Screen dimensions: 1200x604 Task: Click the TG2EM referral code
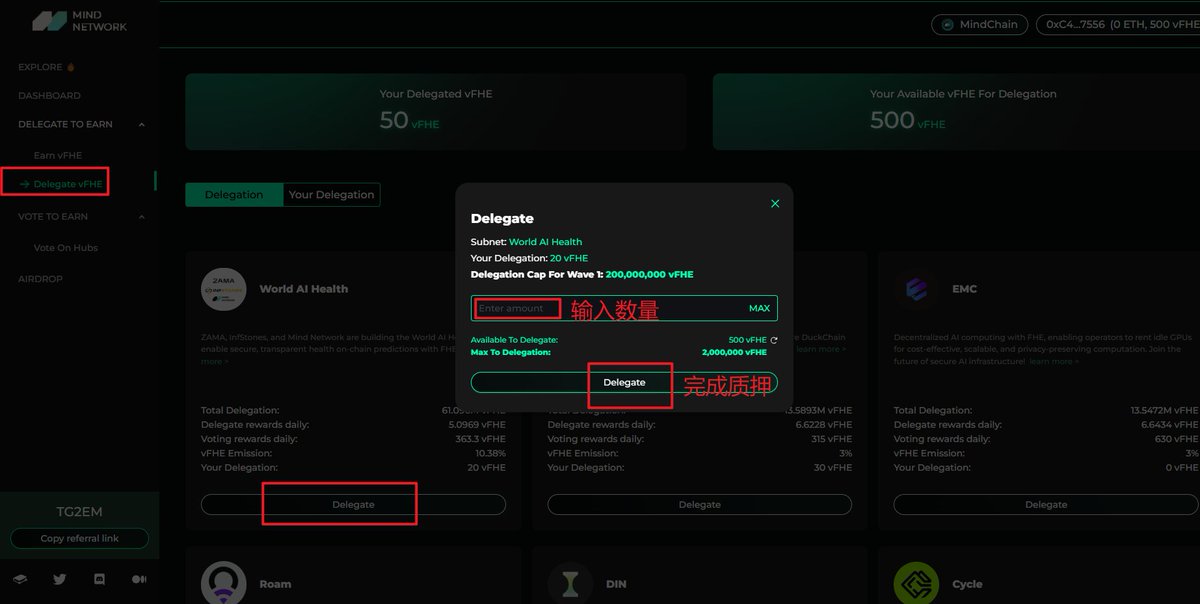pyautogui.click(x=79, y=512)
